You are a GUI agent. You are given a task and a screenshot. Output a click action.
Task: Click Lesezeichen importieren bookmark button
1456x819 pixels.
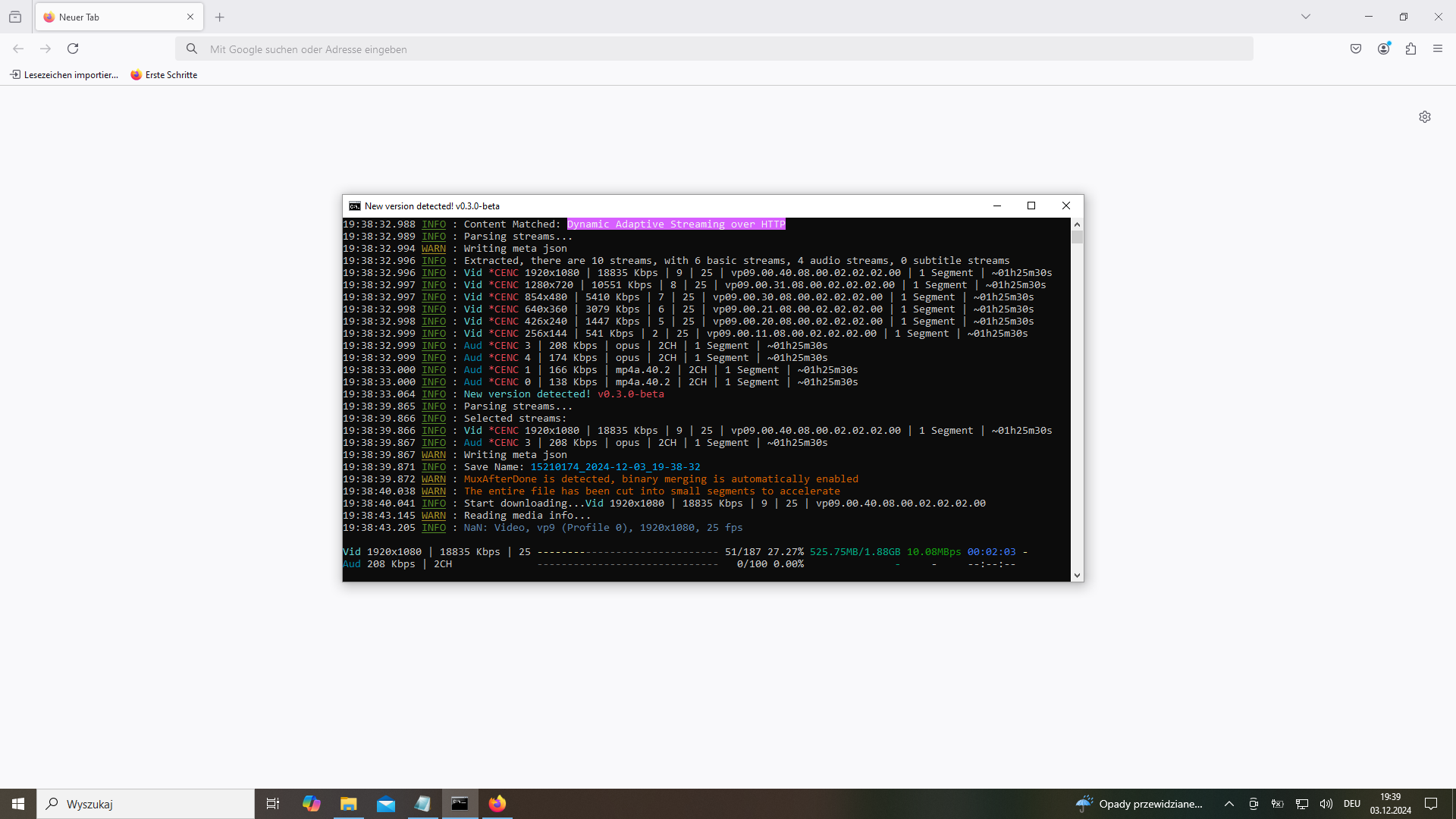point(64,75)
